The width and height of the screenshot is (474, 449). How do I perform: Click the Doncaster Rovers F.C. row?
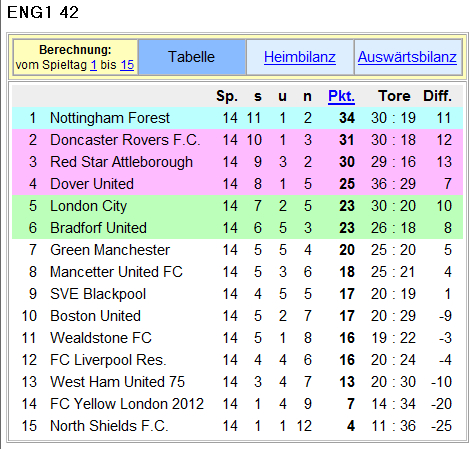coord(237,140)
